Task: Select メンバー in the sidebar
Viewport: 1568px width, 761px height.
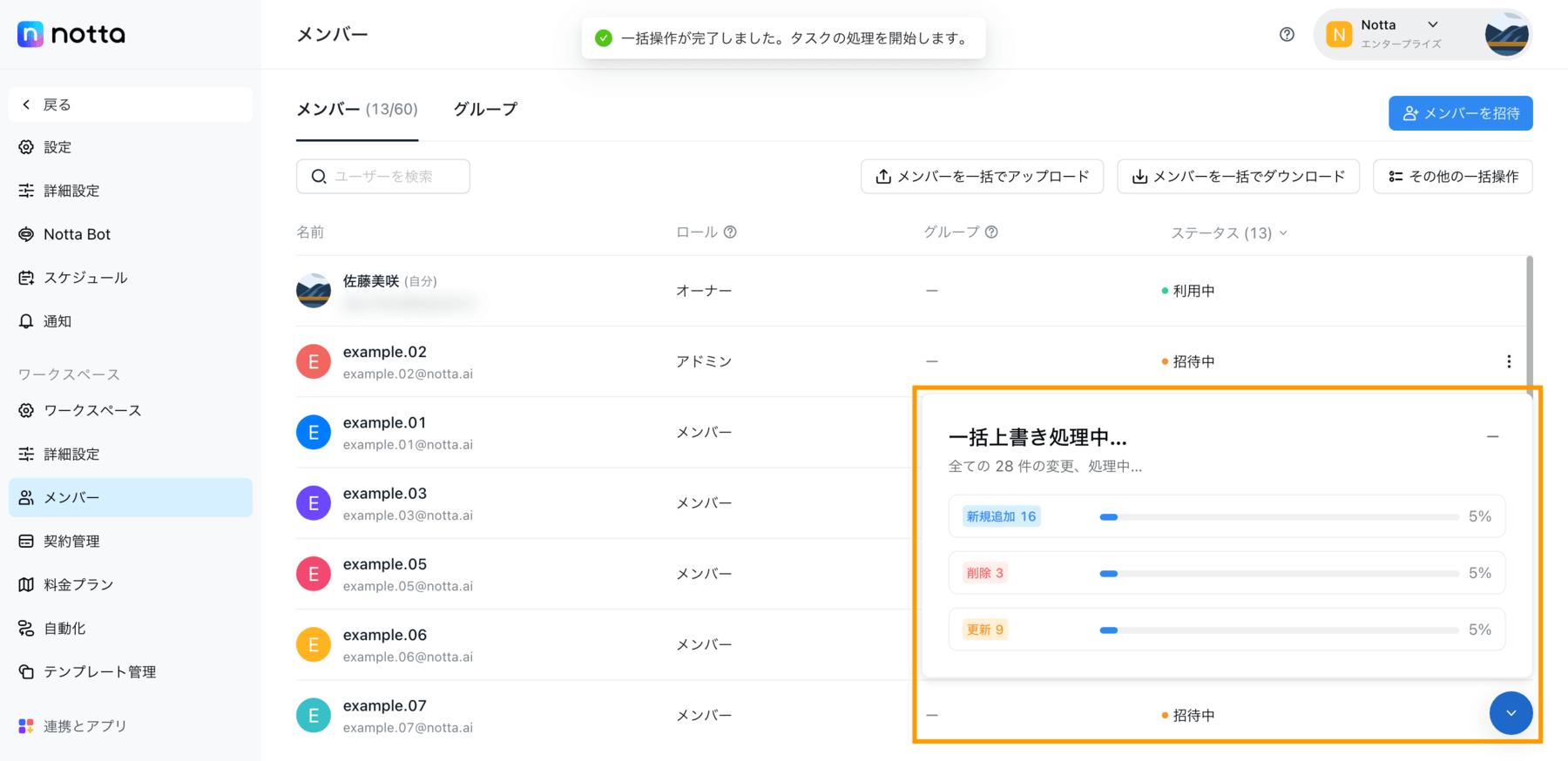Action: point(131,497)
